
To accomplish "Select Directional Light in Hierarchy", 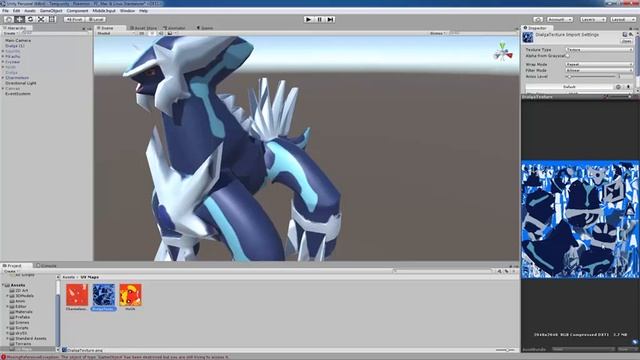I will [x=21, y=83].
